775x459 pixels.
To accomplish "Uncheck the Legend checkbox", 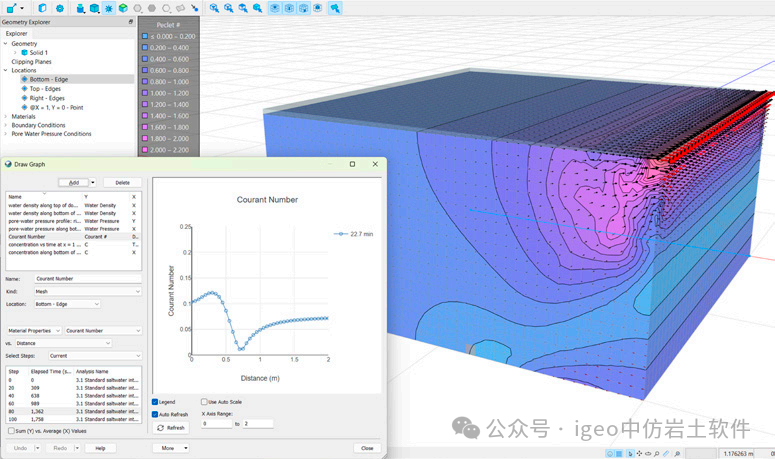I will pyautogui.click(x=155, y=402).
